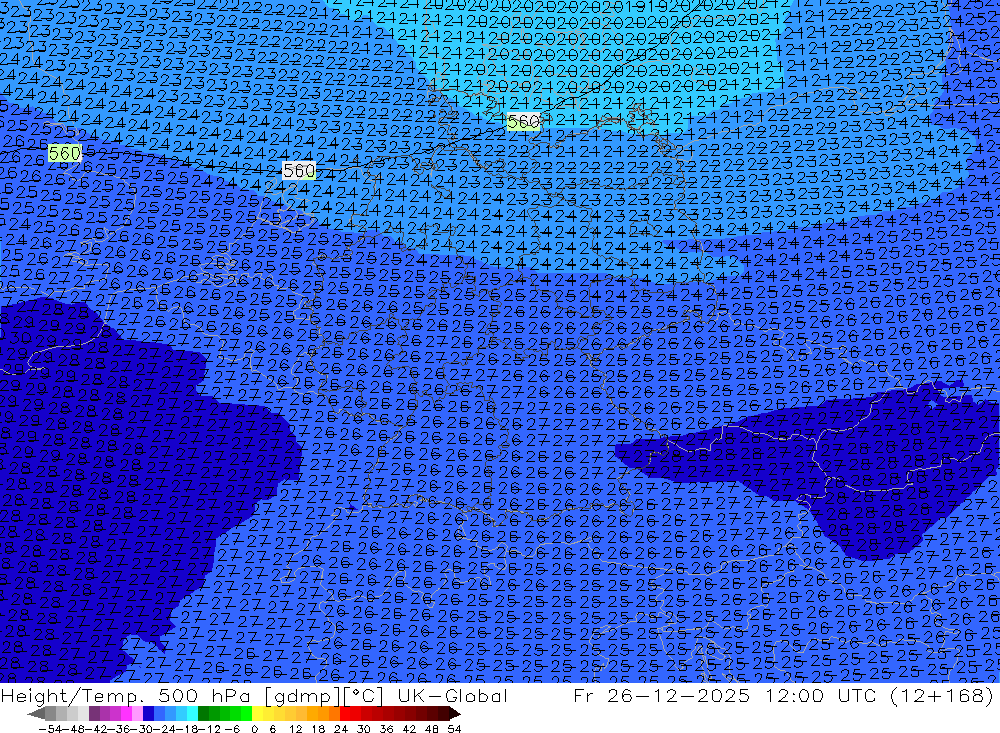Image resolution: width=1000 pixels, height=733 pixels.
Task: Click the '24' label on the color scale
Action: 341,729
